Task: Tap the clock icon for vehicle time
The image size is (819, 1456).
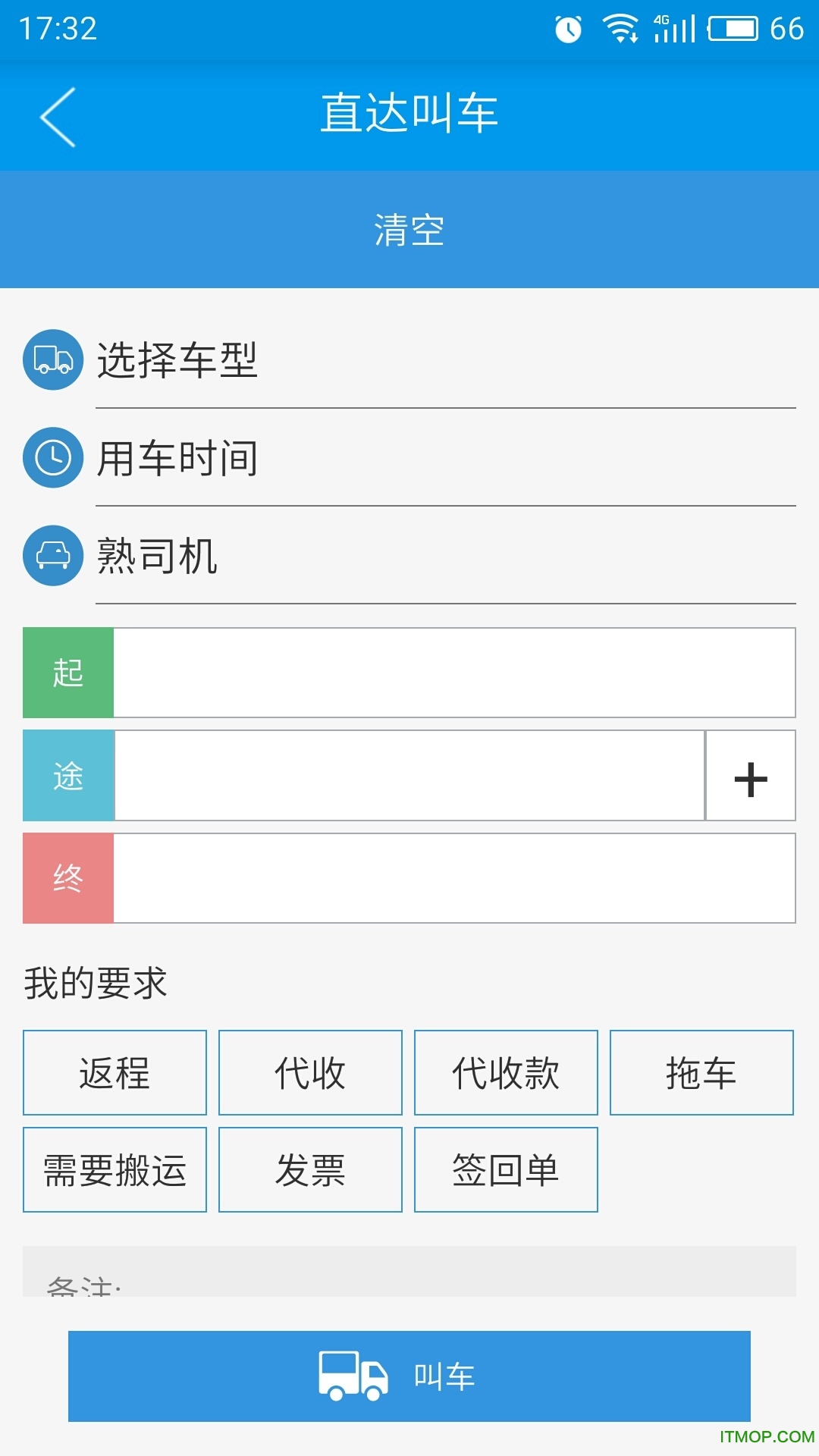Action: 53,457
